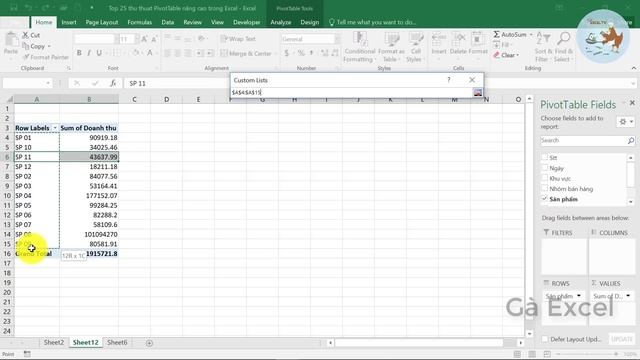Open the Page Layout tab
The image size is (640, 360).
coord(102,22)
